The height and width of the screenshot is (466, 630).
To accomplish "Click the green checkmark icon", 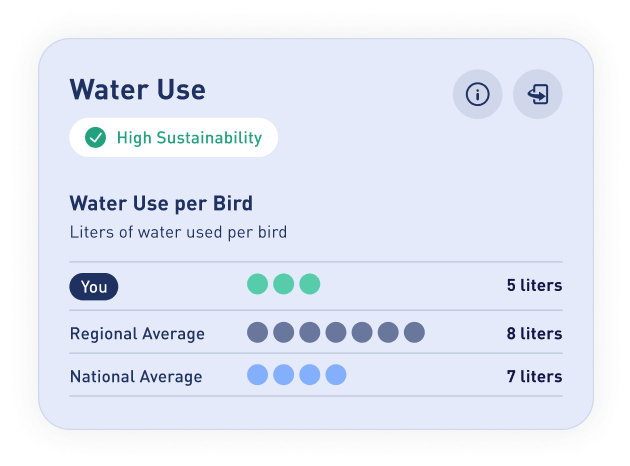I will (x=96, y=137).
